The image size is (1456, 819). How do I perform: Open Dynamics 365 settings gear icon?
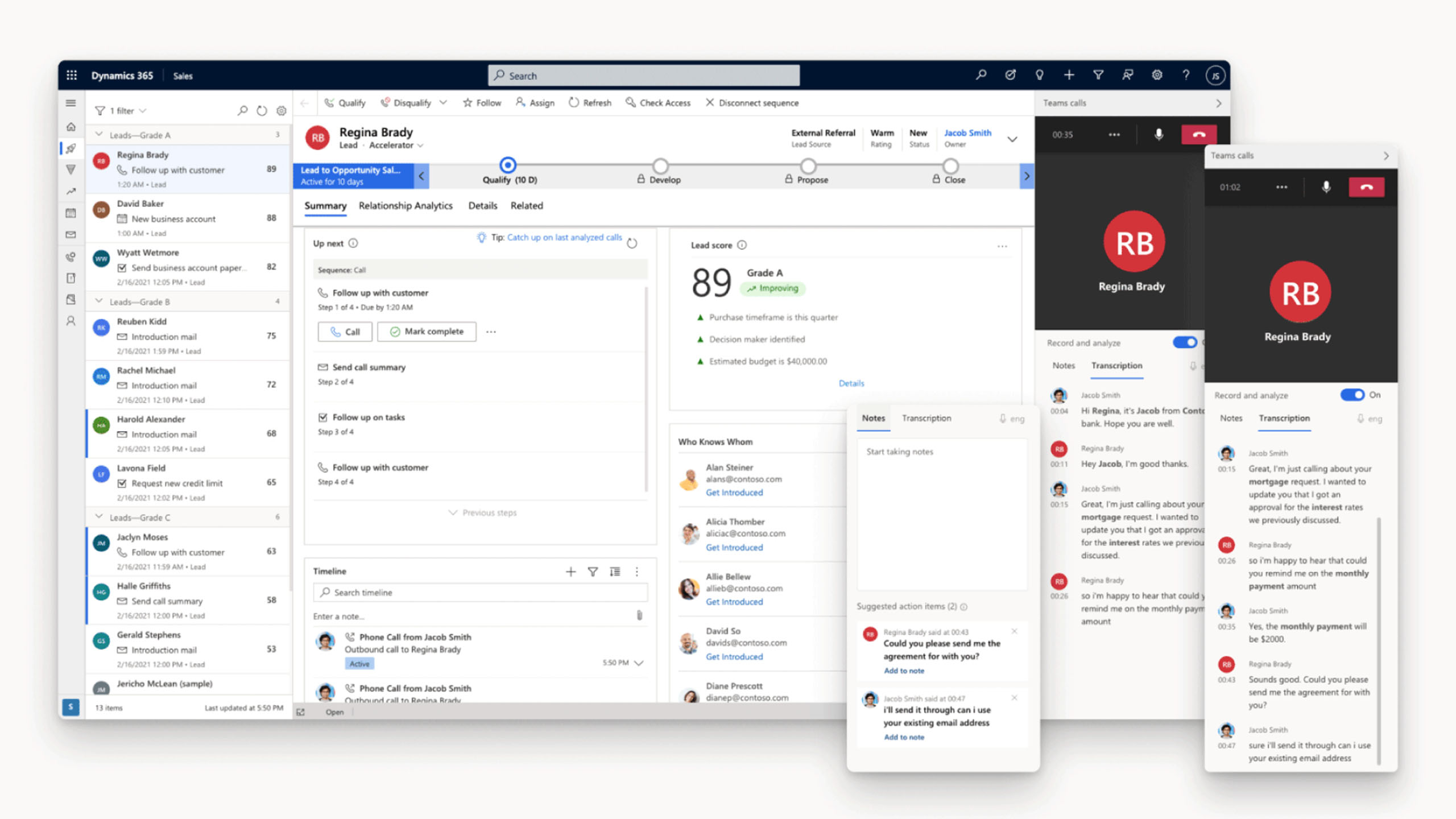coord(1157,75)
